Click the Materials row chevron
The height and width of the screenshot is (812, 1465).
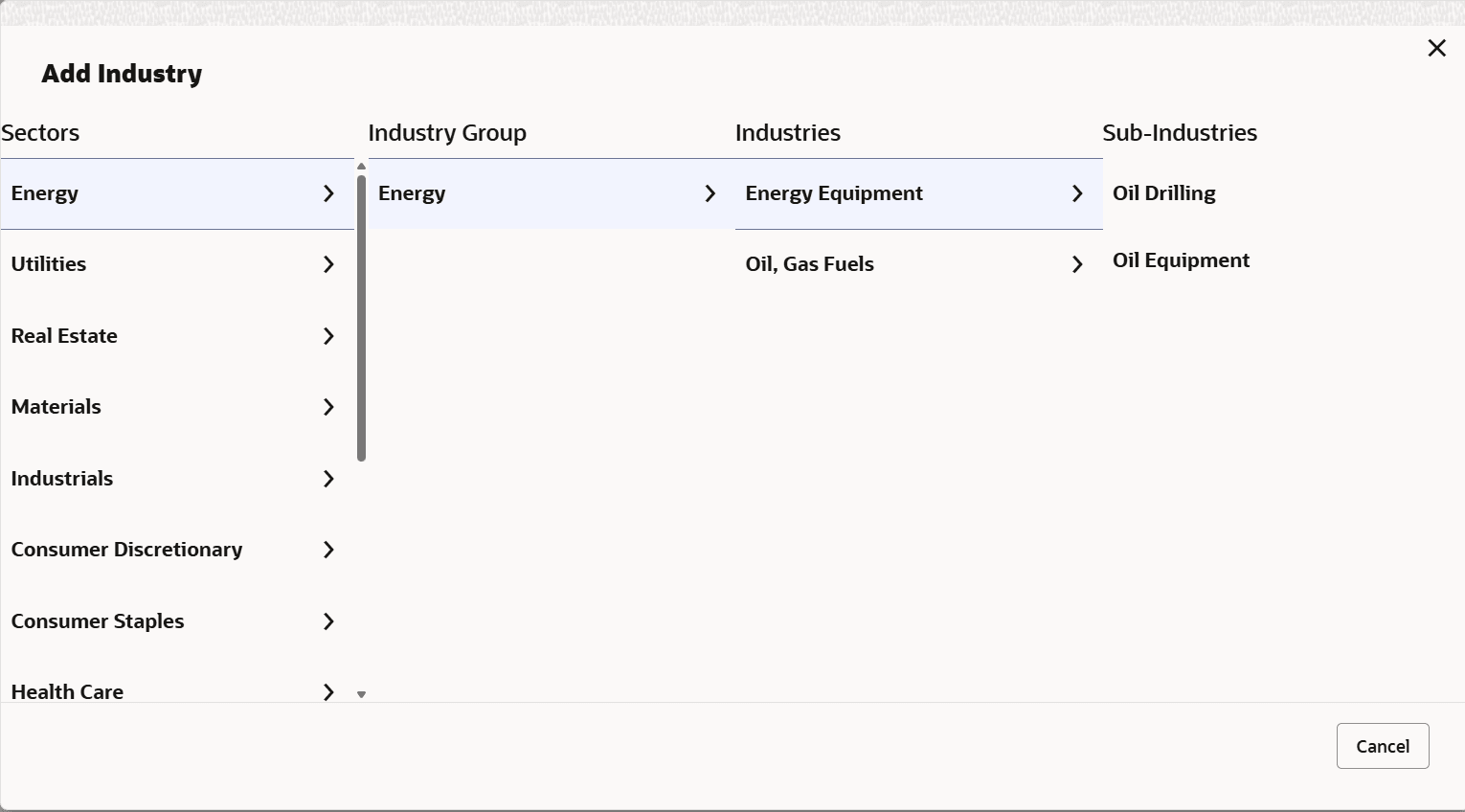tap(328, 407)
